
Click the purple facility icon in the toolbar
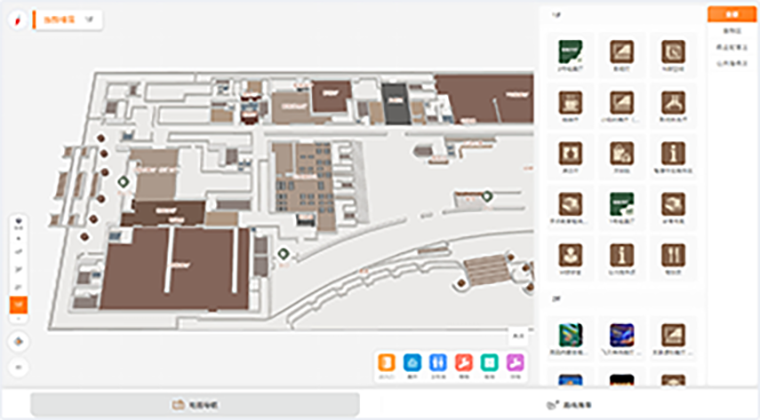click(515, 364)
